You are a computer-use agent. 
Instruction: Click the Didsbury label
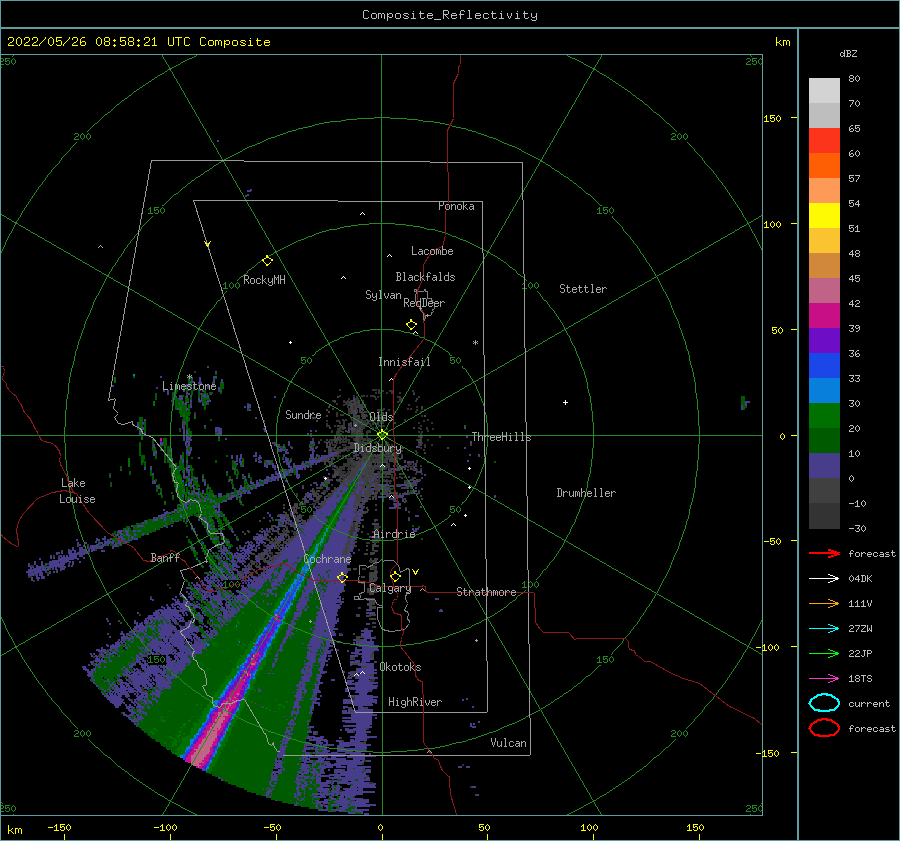pyautogui.click(x=377, y=448)
